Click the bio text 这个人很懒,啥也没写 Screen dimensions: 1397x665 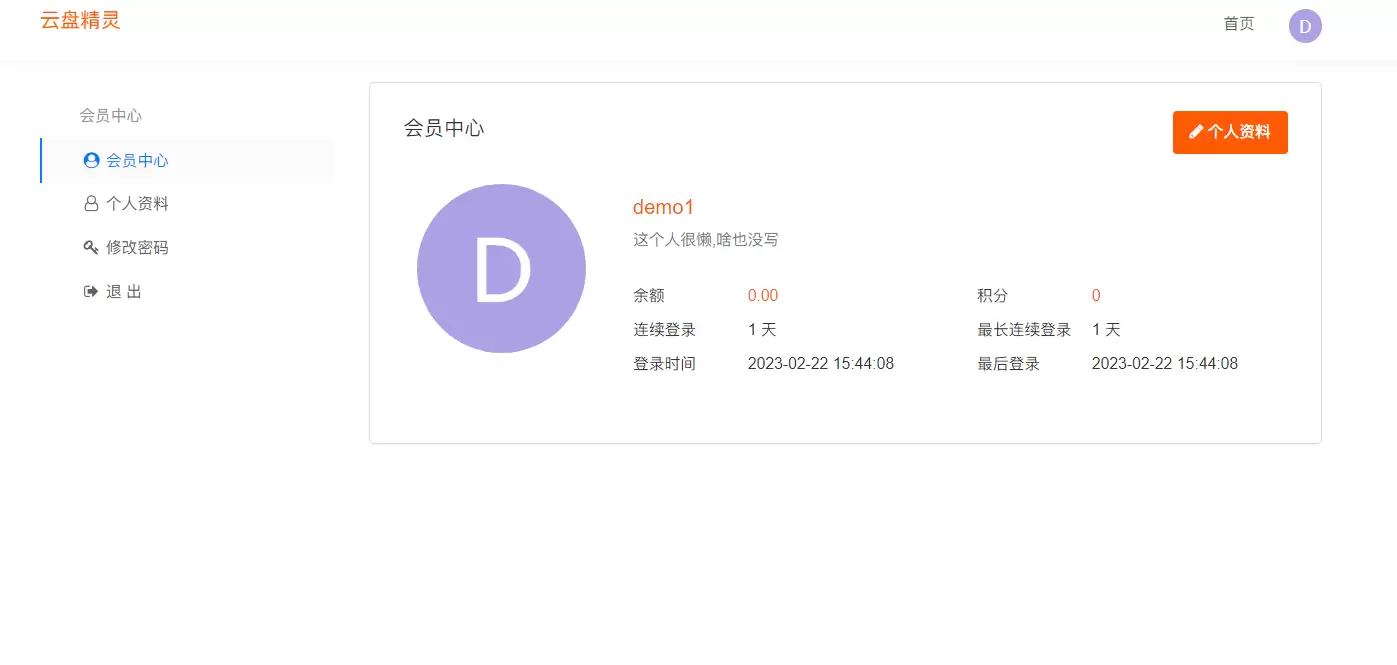coord(706,240)
